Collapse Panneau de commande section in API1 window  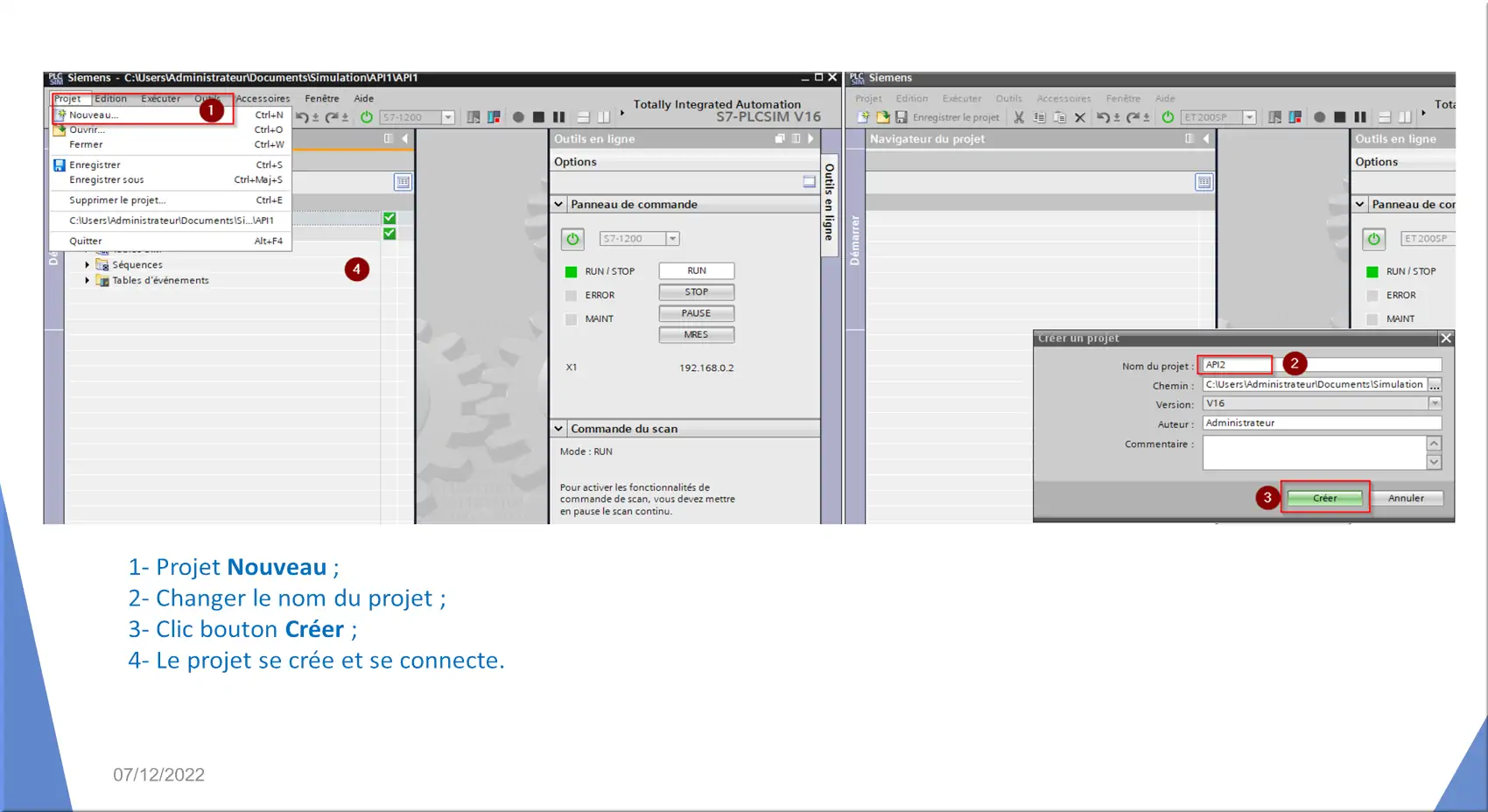(558, 205)
